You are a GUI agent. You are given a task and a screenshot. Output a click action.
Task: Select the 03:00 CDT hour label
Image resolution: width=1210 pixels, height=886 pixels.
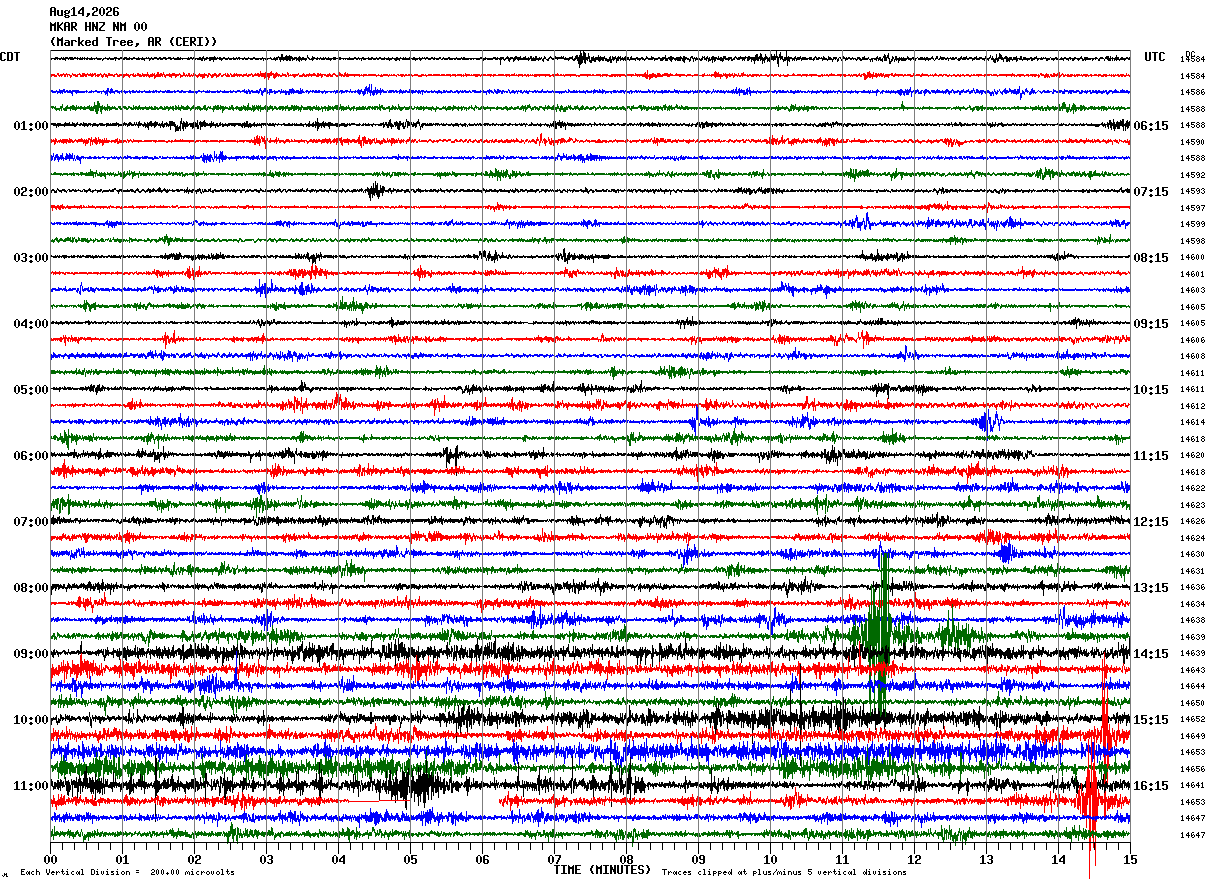[x=31, y=258]
